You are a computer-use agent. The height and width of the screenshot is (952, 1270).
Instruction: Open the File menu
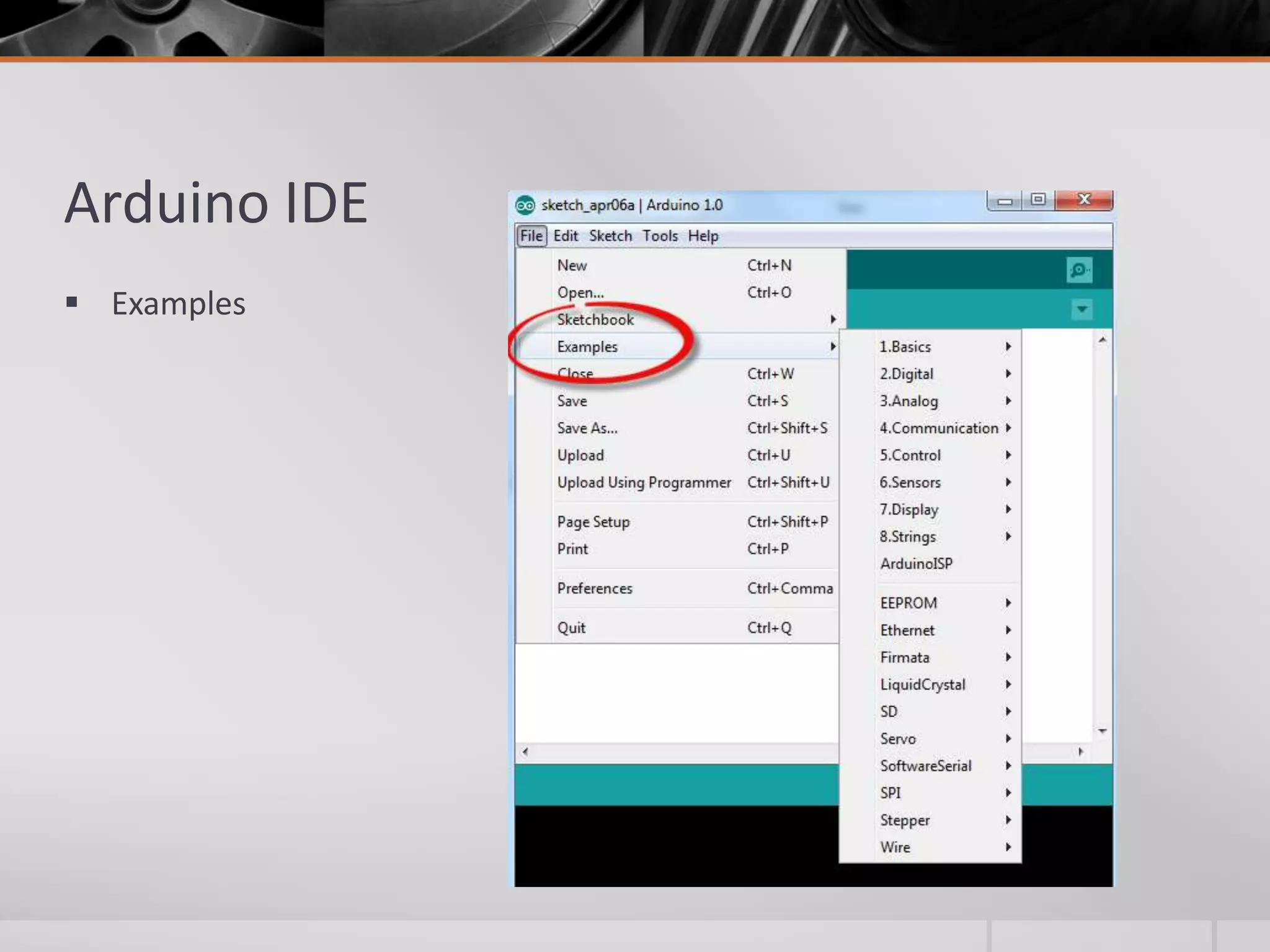coord(531,236)
